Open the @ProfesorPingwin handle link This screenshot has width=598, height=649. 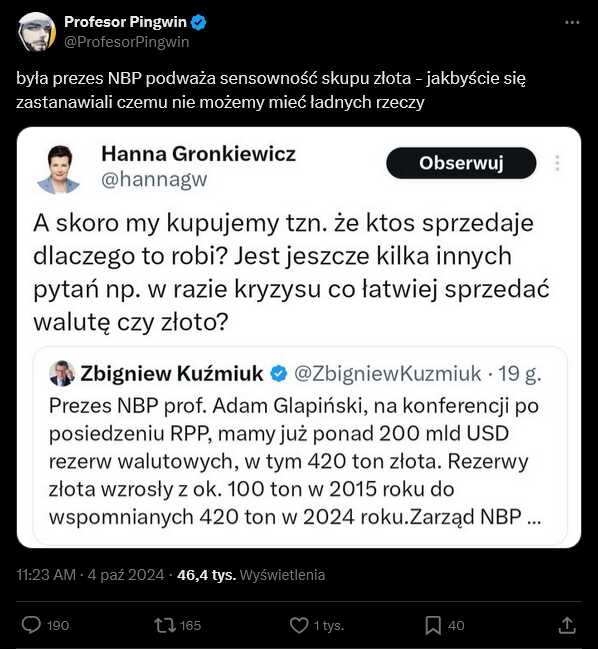[x=127, y=42]
